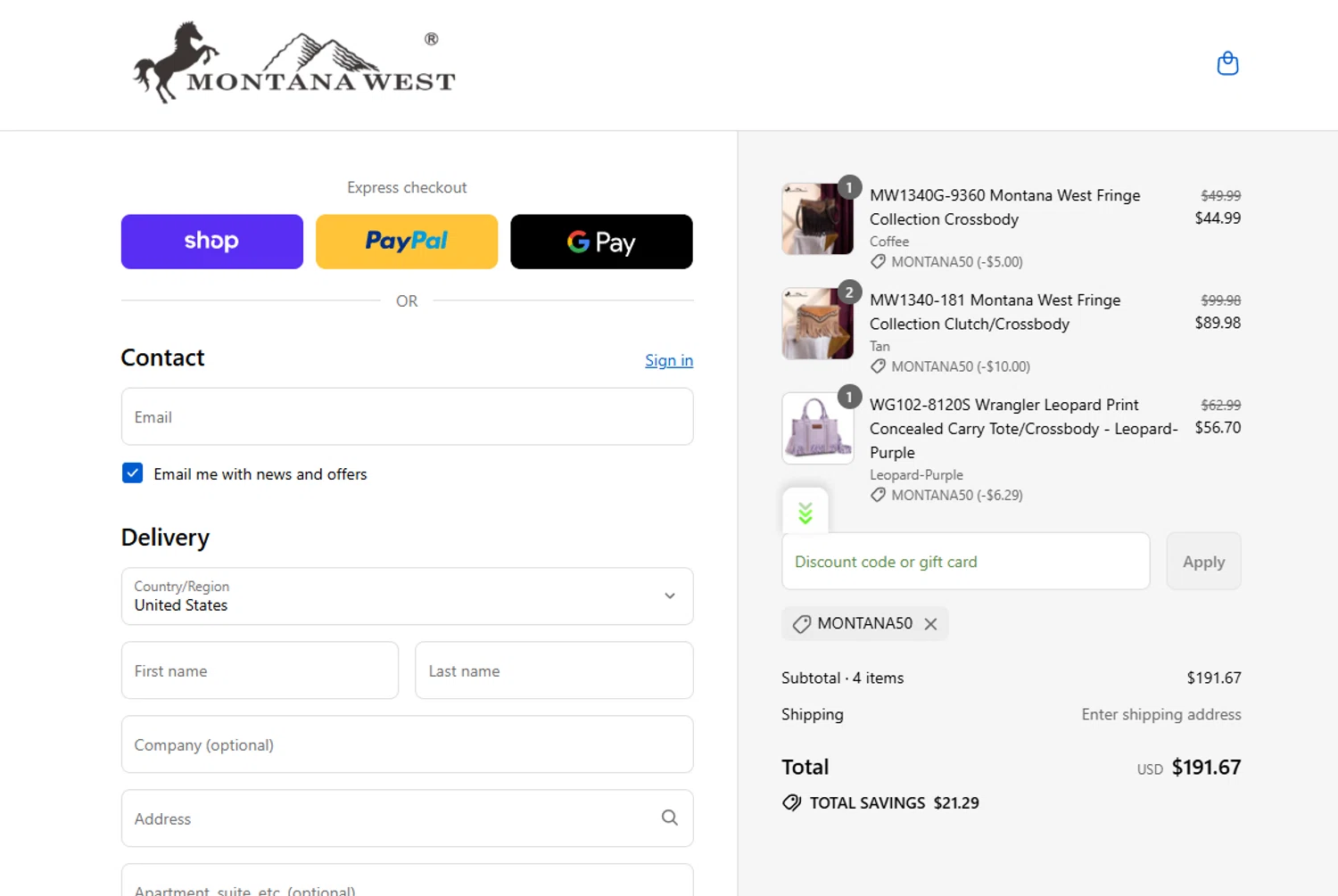This screenshot has height=896, width=1338.
Task: Click quantity badge on Leopard-Purple tote
Action: point(849,397)
